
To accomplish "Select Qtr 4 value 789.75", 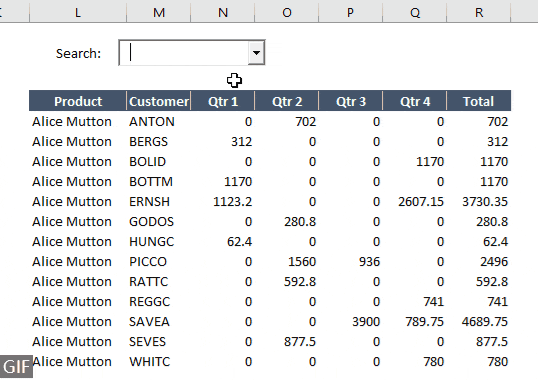I will (424, 321).
